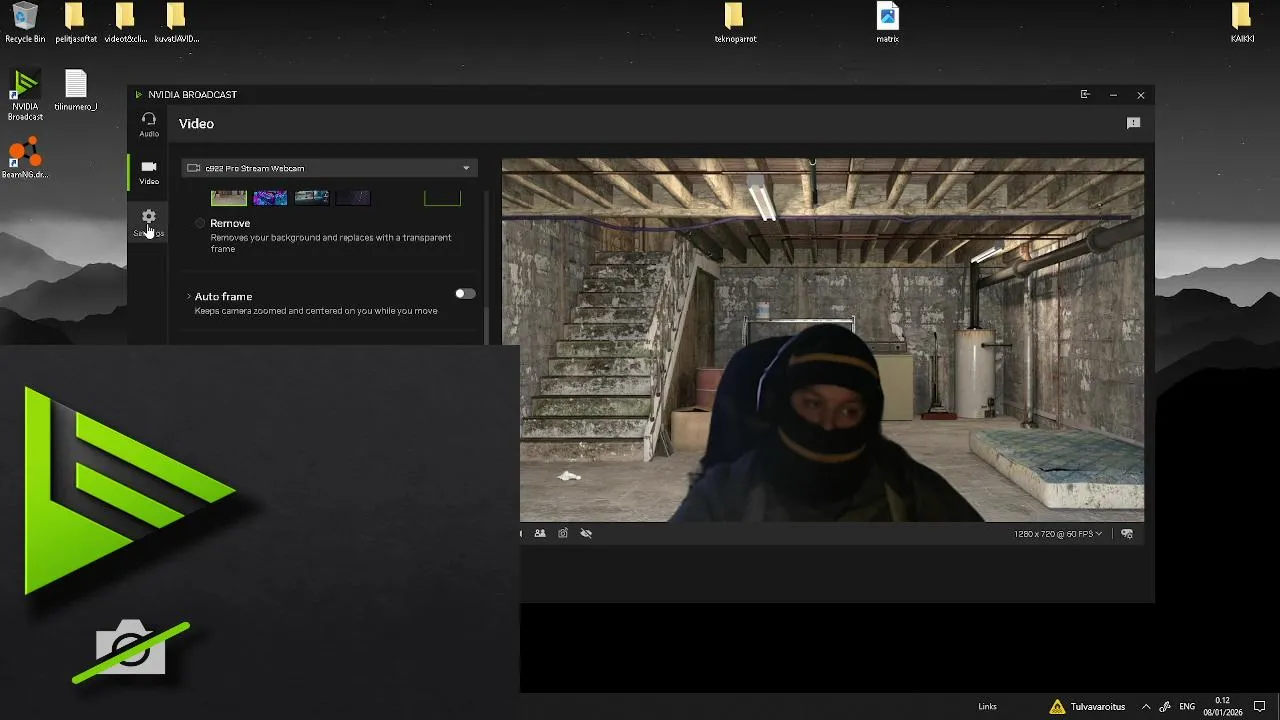This screenshot has height=720, width=1280.
Task: Open the Tulvavaroitus warning on taskbar
Action: click(1087, 707)
